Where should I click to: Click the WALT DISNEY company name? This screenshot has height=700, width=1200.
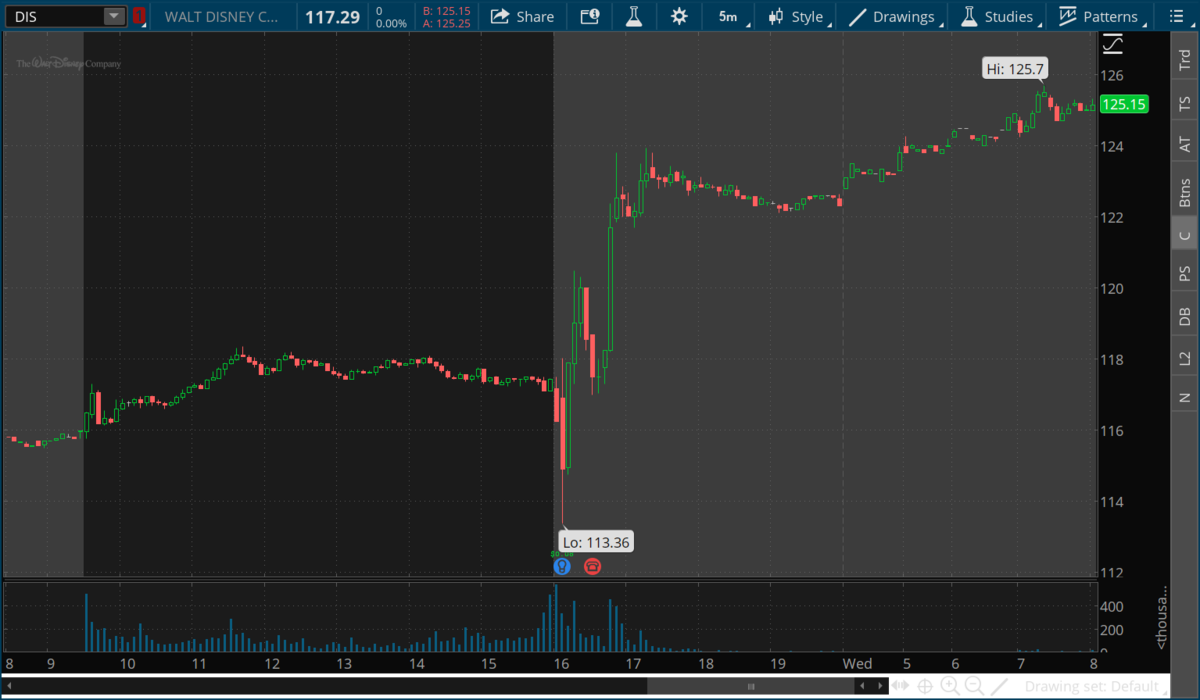222,16
